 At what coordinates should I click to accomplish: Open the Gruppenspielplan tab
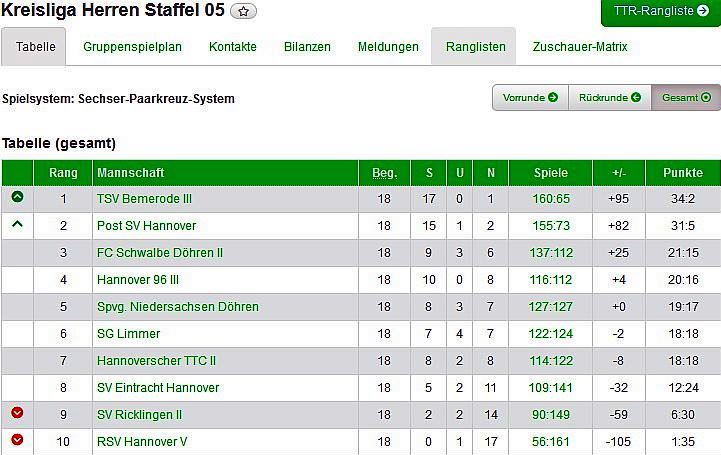click(x=132, y=47)
